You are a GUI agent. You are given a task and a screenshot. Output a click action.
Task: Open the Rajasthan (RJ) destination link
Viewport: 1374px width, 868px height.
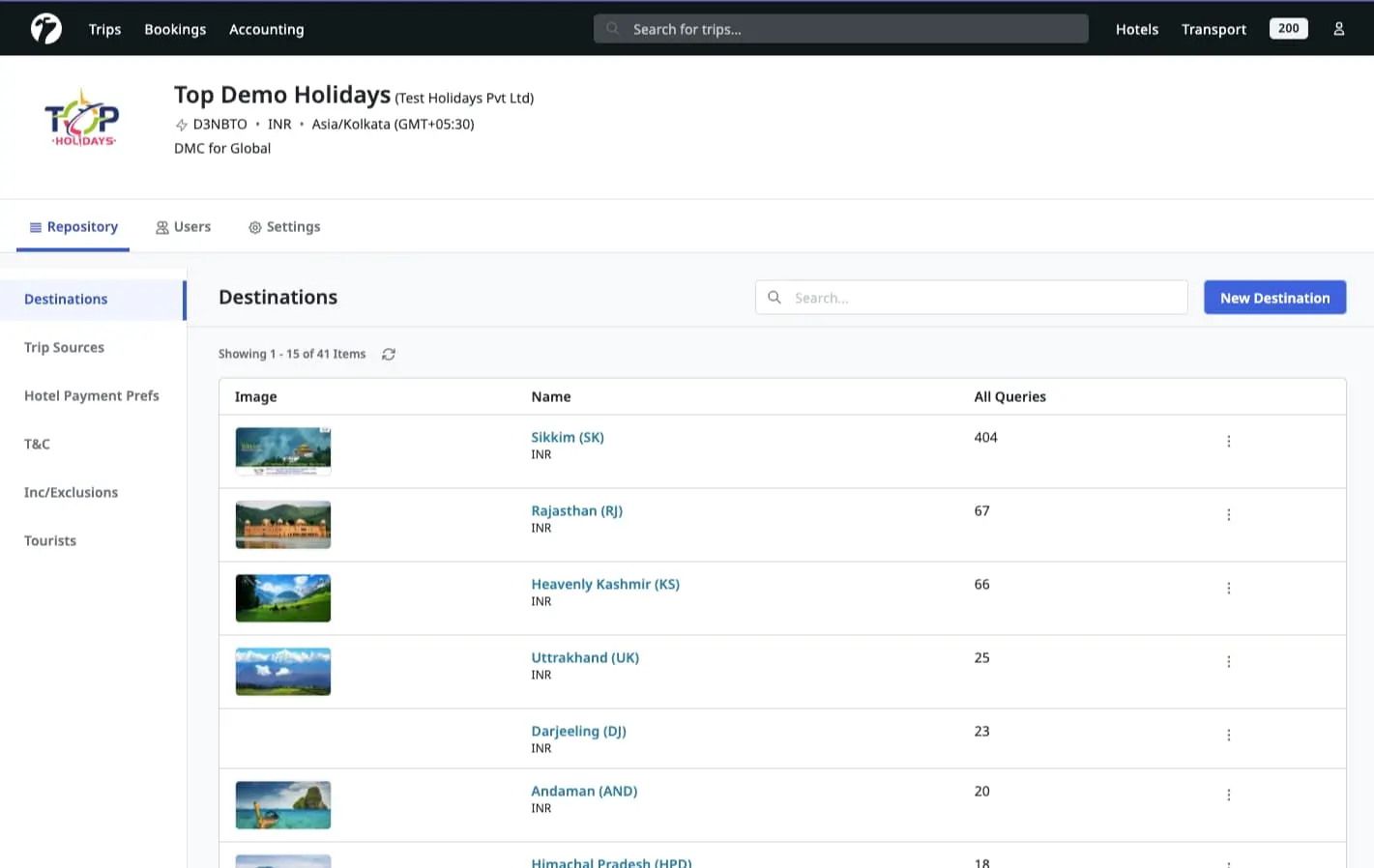pyautogui.click(x=577, y=510)
